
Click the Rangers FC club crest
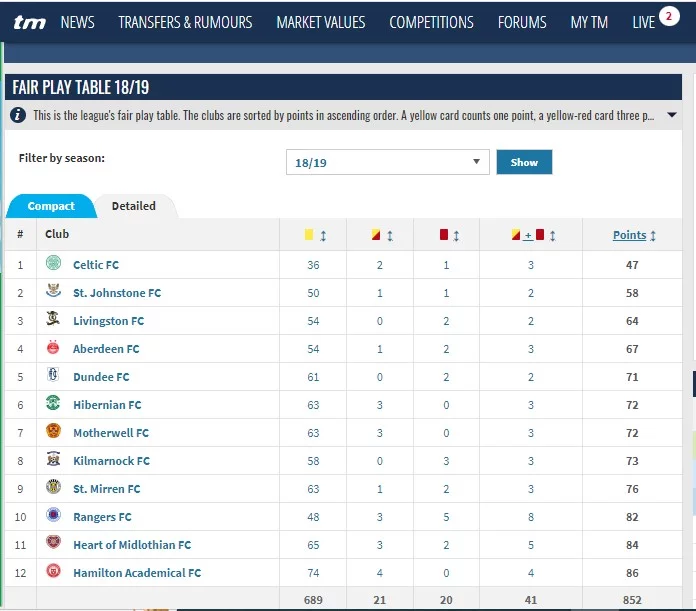pos(53,516)
